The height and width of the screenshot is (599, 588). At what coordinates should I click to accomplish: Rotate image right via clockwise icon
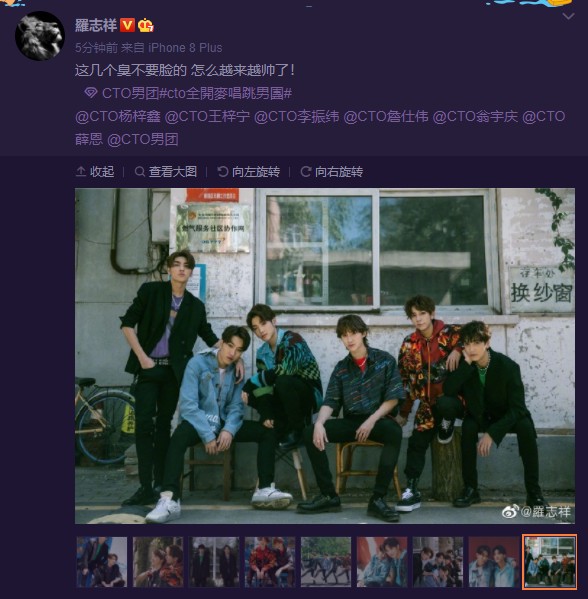click(x=306, y=172)
